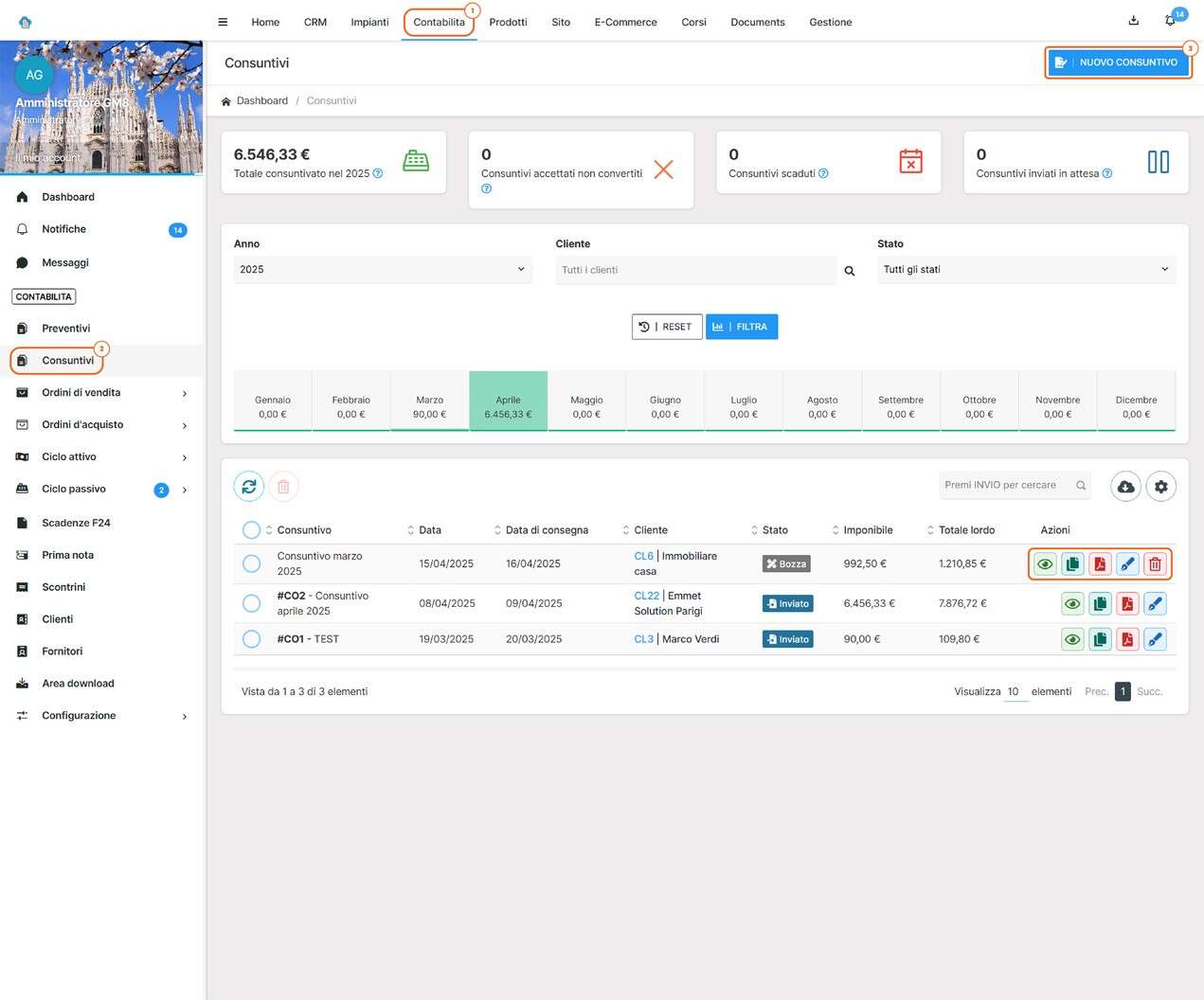Select the Consuntivo marzo 2025 row radio button

click(252, 564)
